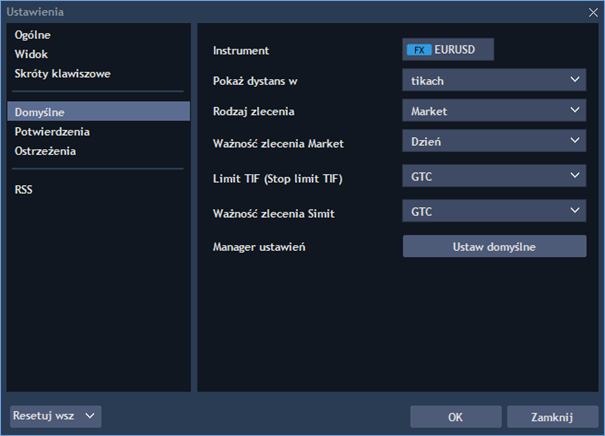
Task: Expand the Ważność zlecenia Market dropdown
Action: coord(494,142)
